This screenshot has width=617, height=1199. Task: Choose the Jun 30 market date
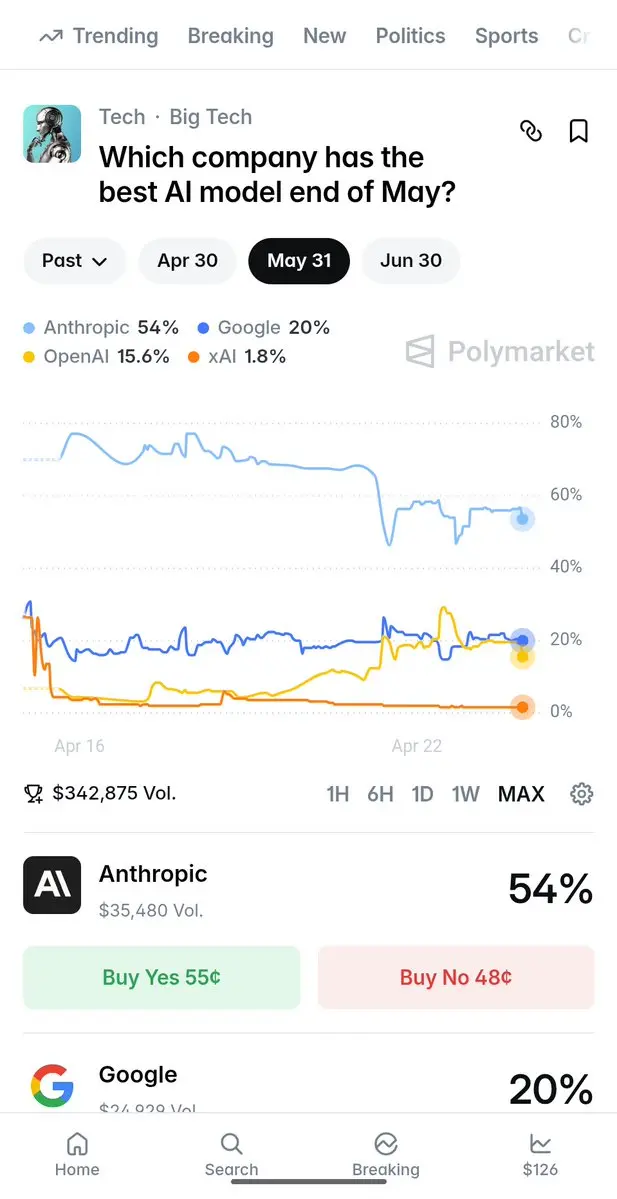410,261
